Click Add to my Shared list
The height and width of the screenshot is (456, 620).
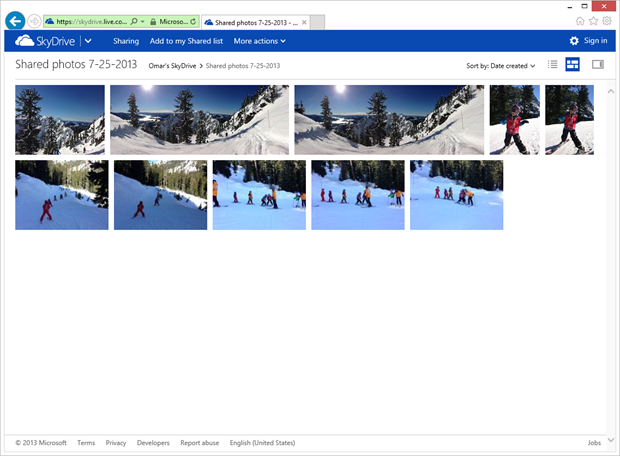click(186, 41)
